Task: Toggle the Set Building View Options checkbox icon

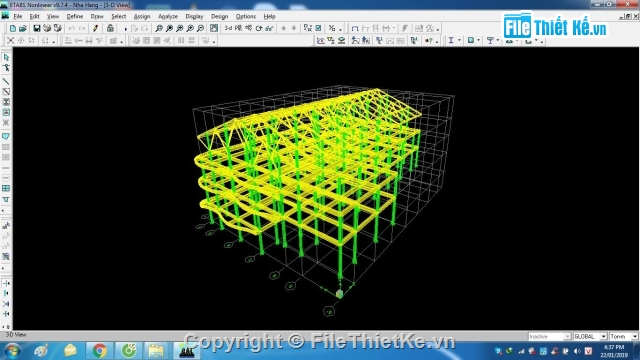Action: coord(318,28)
